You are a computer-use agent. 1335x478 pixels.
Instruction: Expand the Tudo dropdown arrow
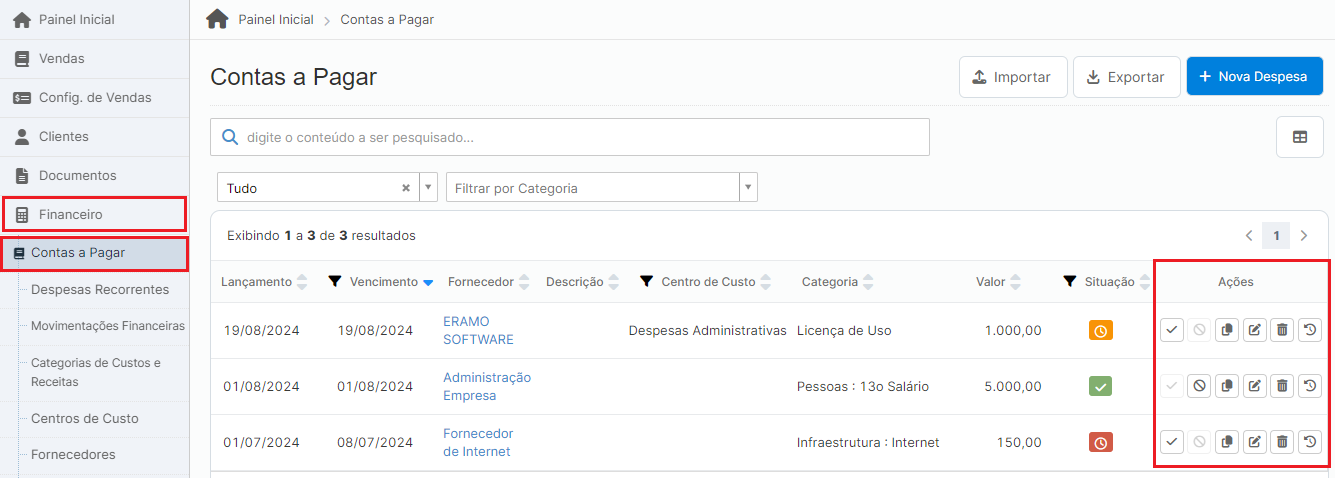(428, 188)
